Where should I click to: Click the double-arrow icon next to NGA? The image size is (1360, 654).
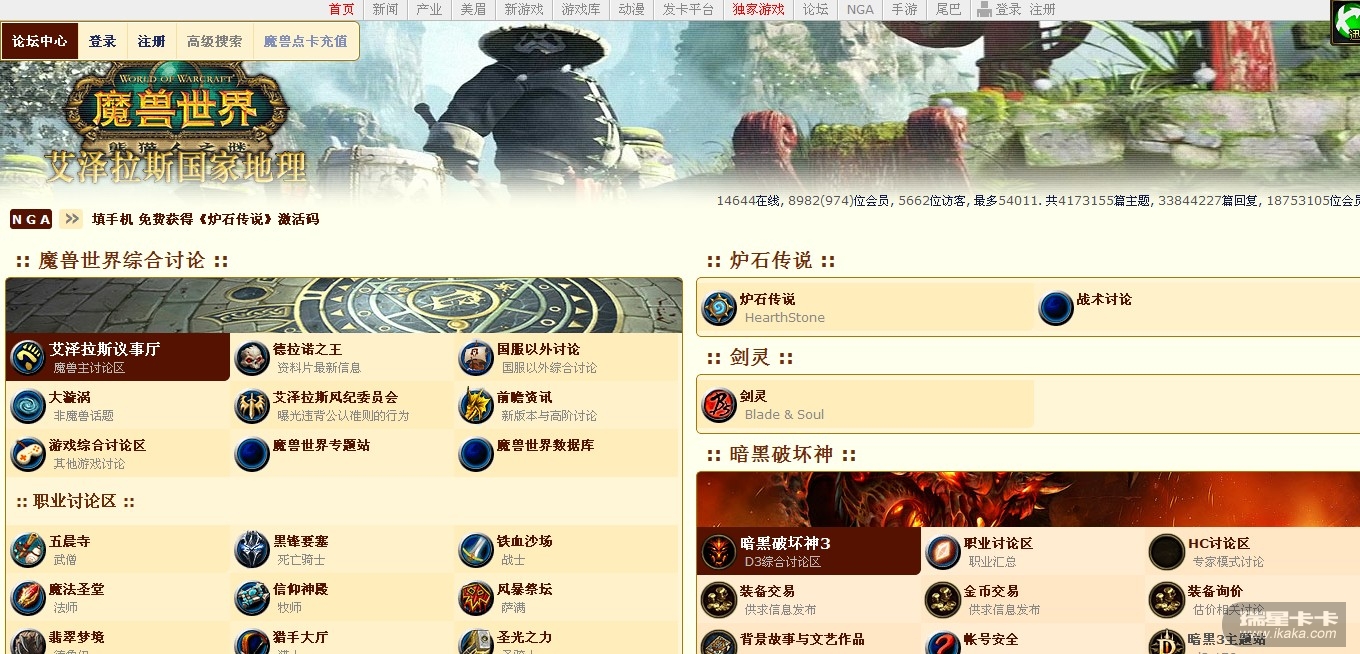71,219
